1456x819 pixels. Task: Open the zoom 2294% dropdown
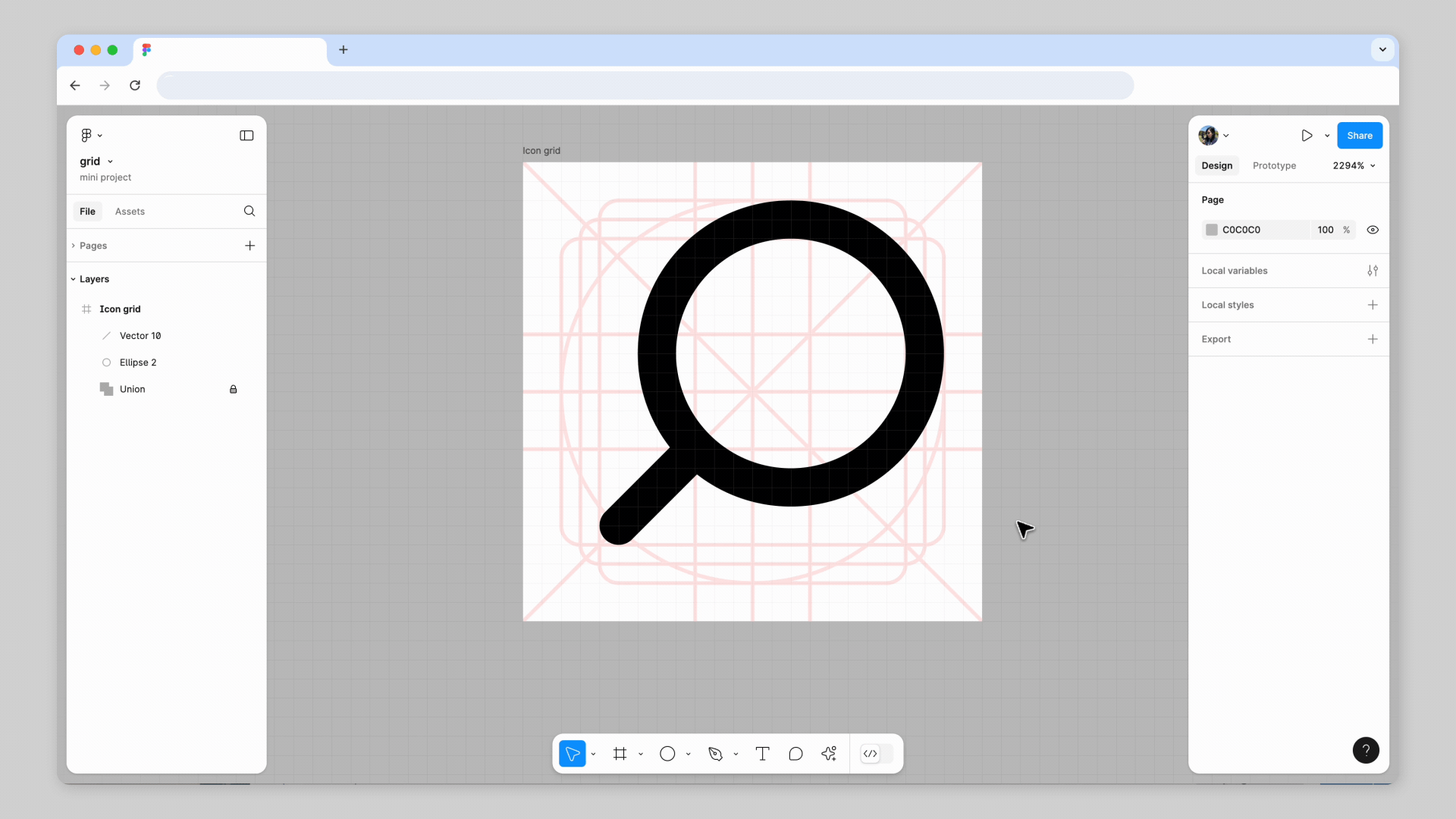1354,165
